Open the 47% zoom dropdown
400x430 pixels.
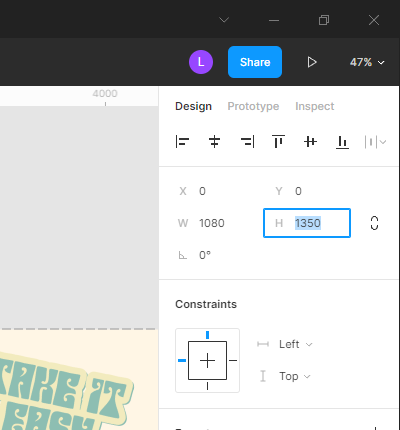367,62
